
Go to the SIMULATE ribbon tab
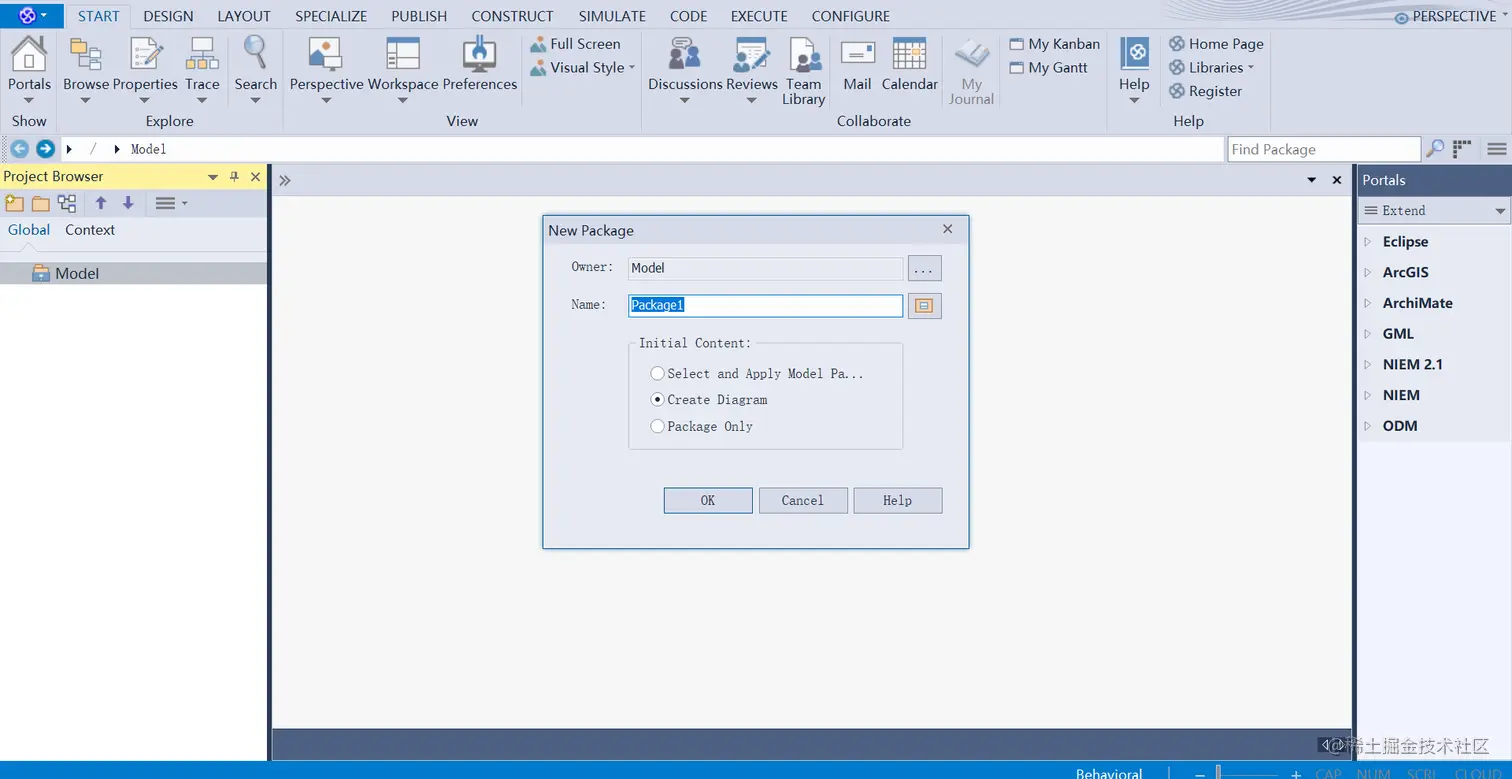pos(612,16)
